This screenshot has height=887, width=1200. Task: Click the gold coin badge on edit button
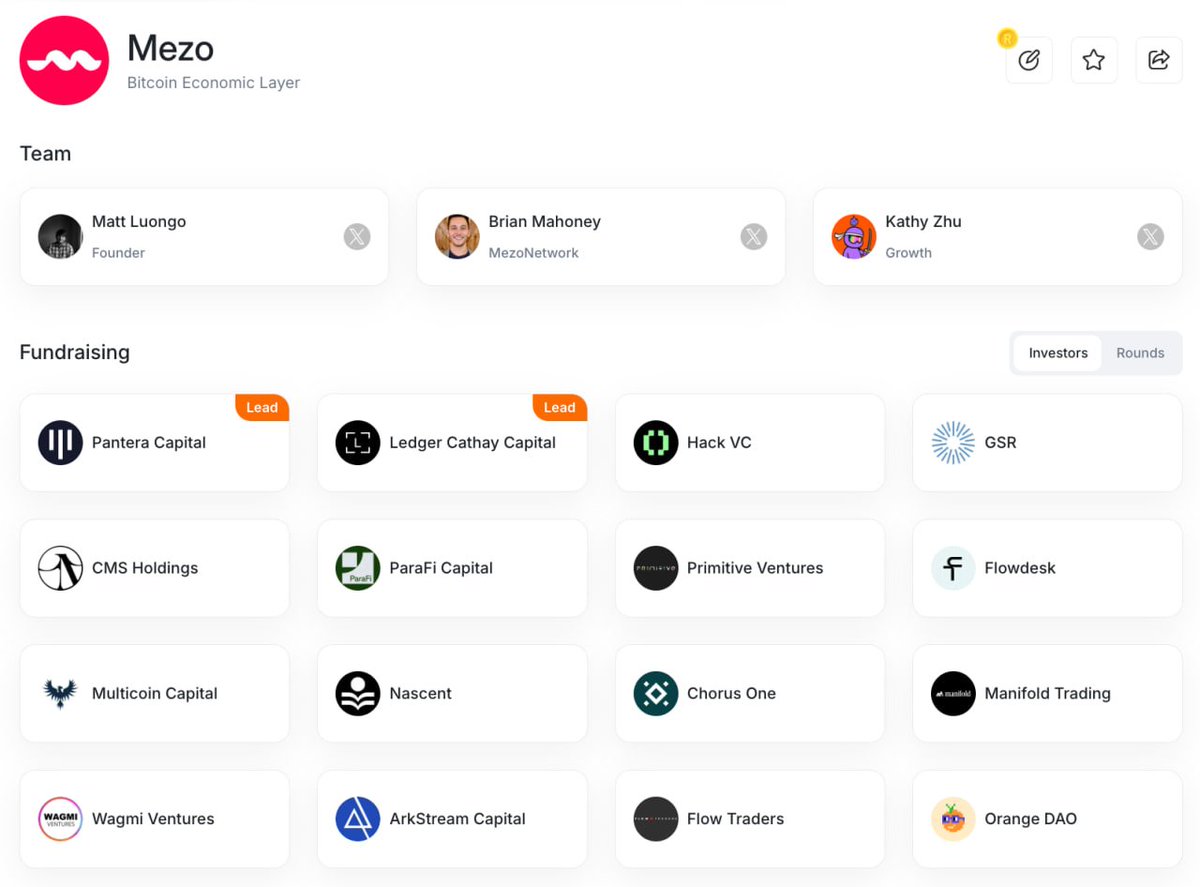(x=1007, y=39)
